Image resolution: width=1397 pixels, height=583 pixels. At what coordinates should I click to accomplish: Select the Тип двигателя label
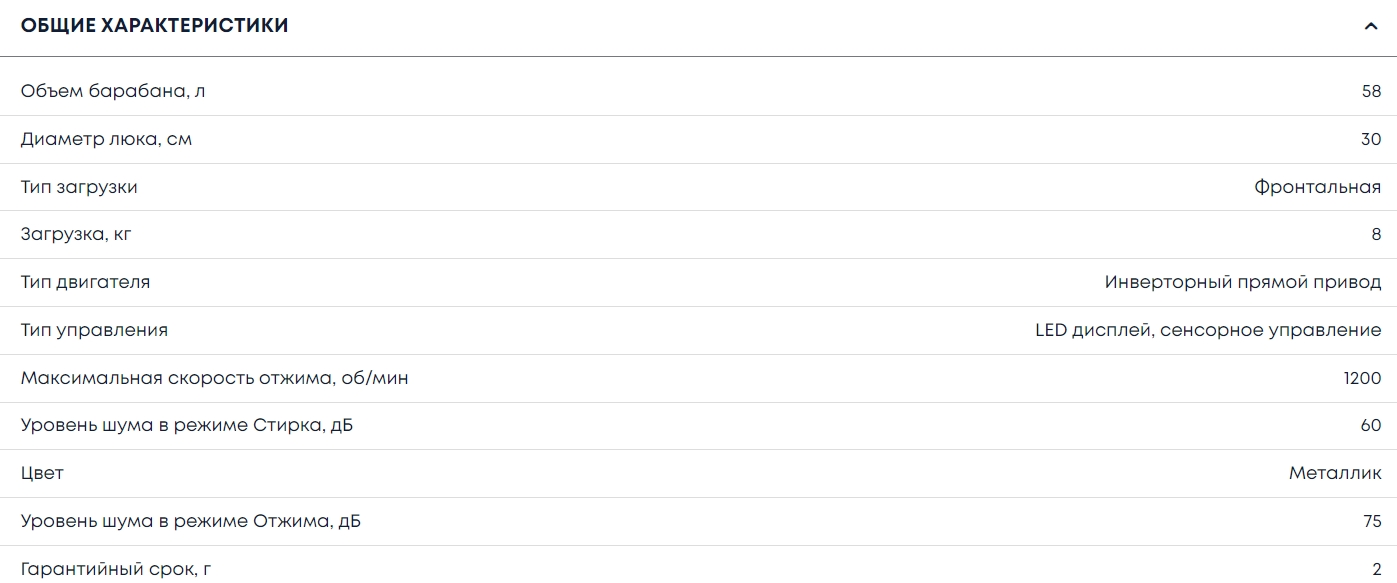85,282
